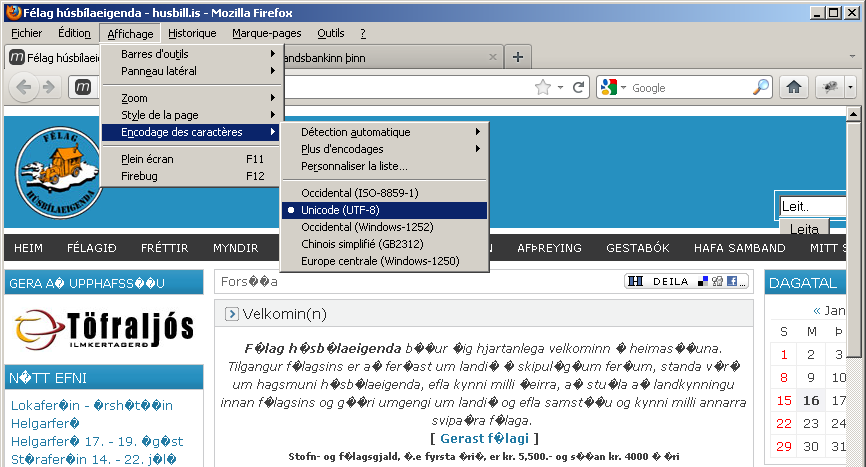Screen dimensions: 866x467
Task: Click the Google search input box
Action: pos(690,87)
